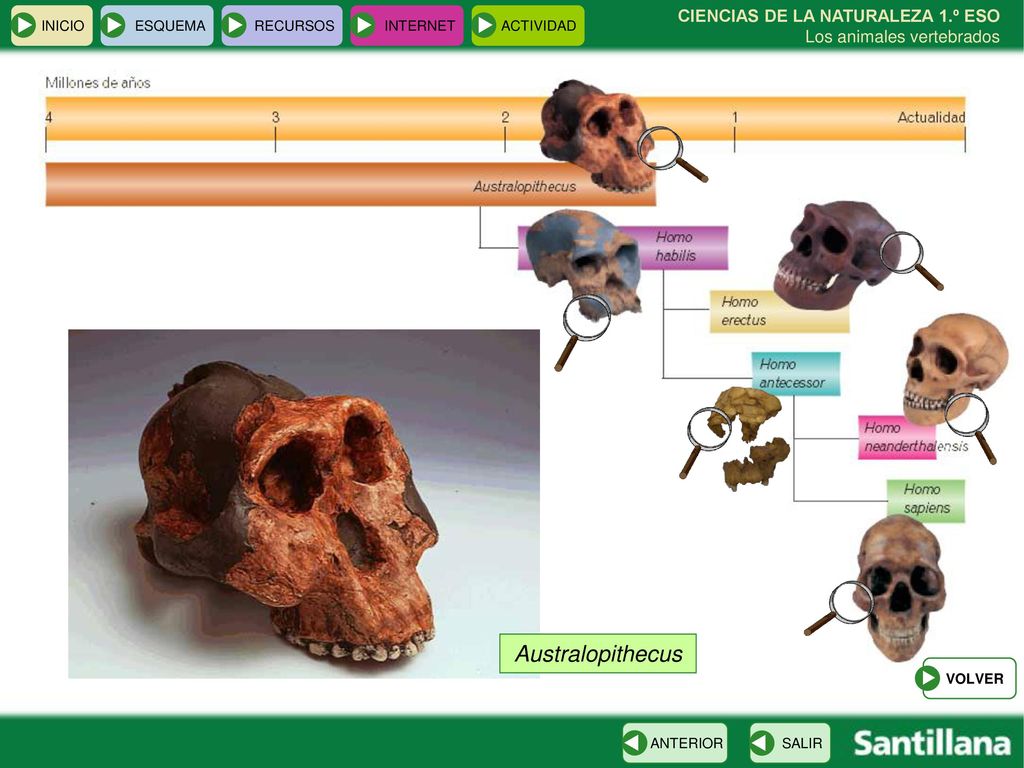Click the Millones de años label
1024x768 pixels.
coord(98,83)
